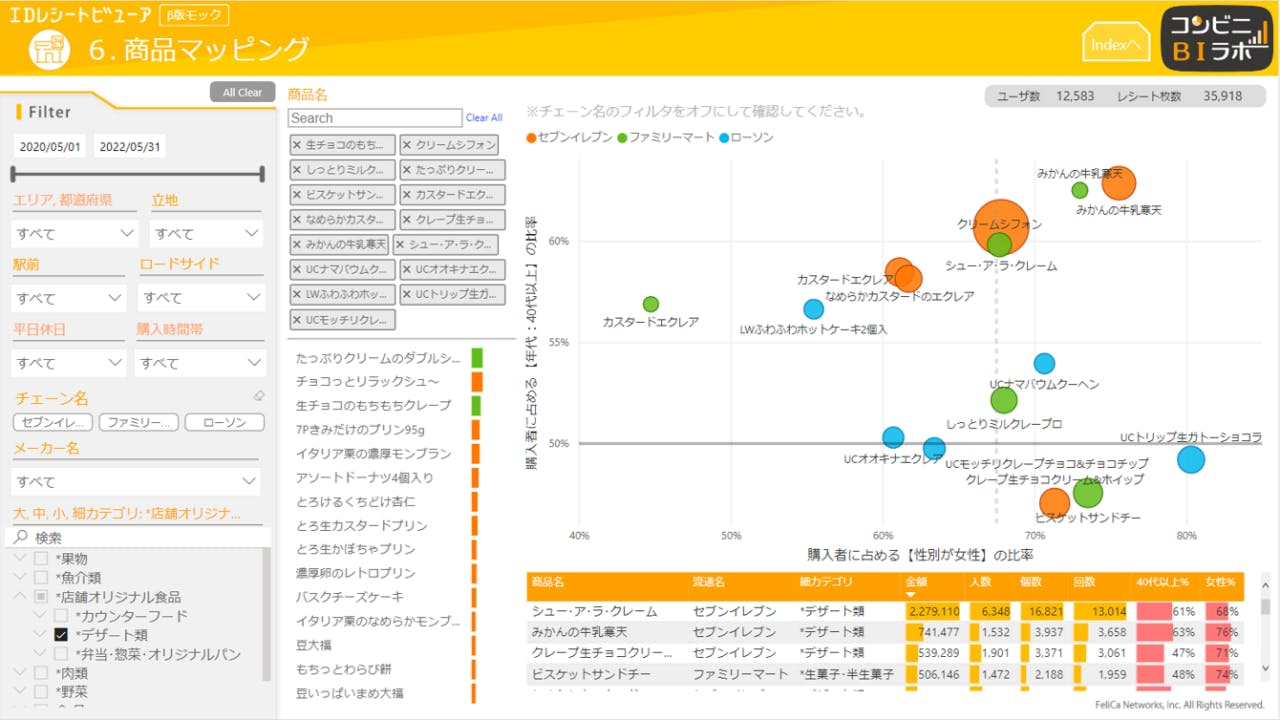Expand the *果物 tree node
This screenshot has width=1280, height=720.
(x=19, y=559)
